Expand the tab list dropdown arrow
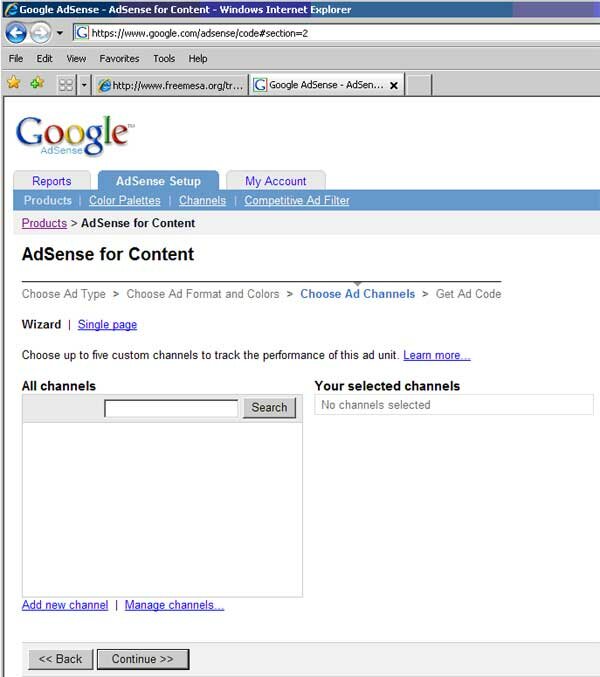The height and width of the screenshot is (677, 600). (x=84, y=85)
